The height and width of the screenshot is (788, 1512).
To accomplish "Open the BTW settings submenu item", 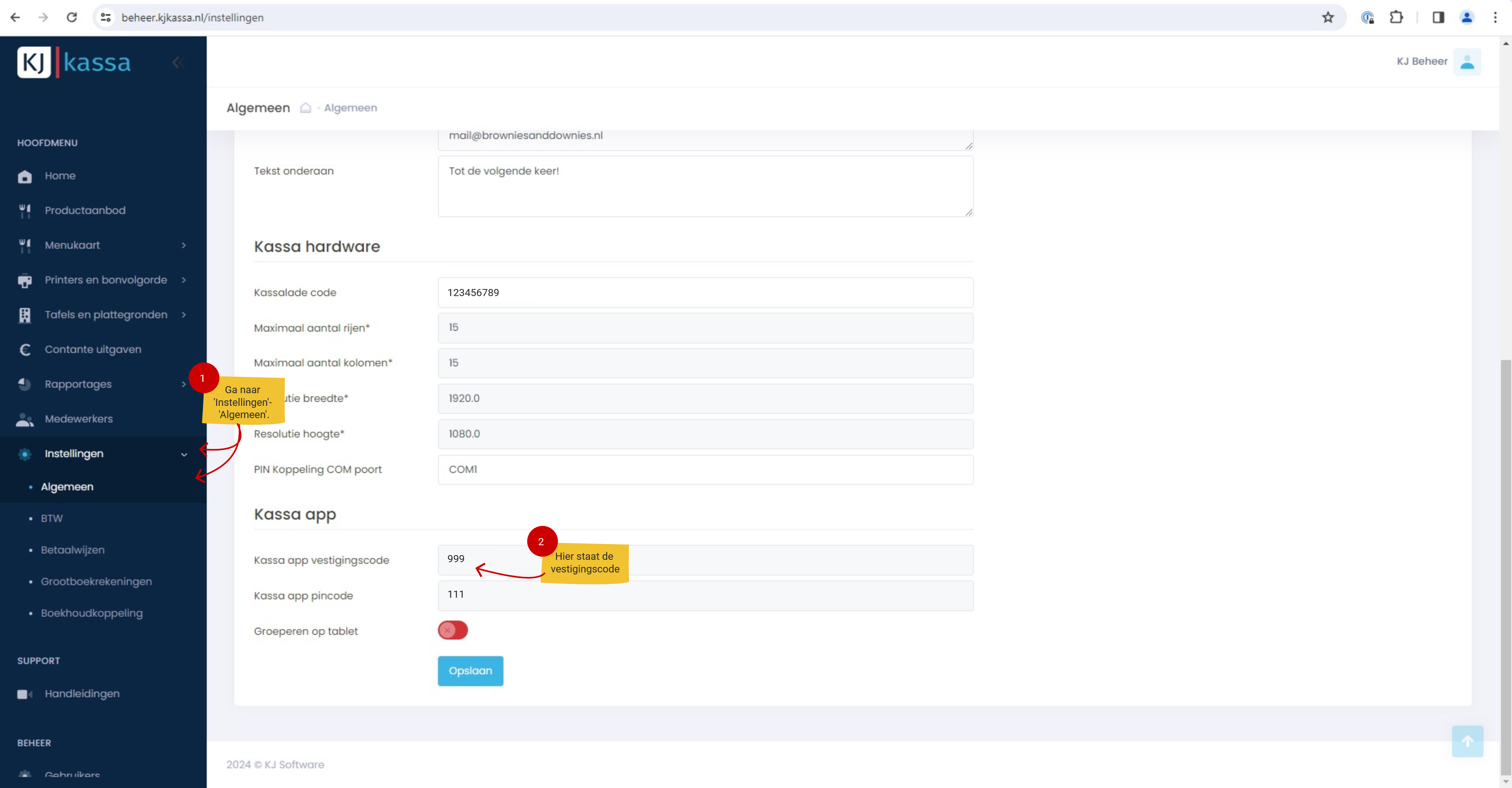I will click(52, 518).
